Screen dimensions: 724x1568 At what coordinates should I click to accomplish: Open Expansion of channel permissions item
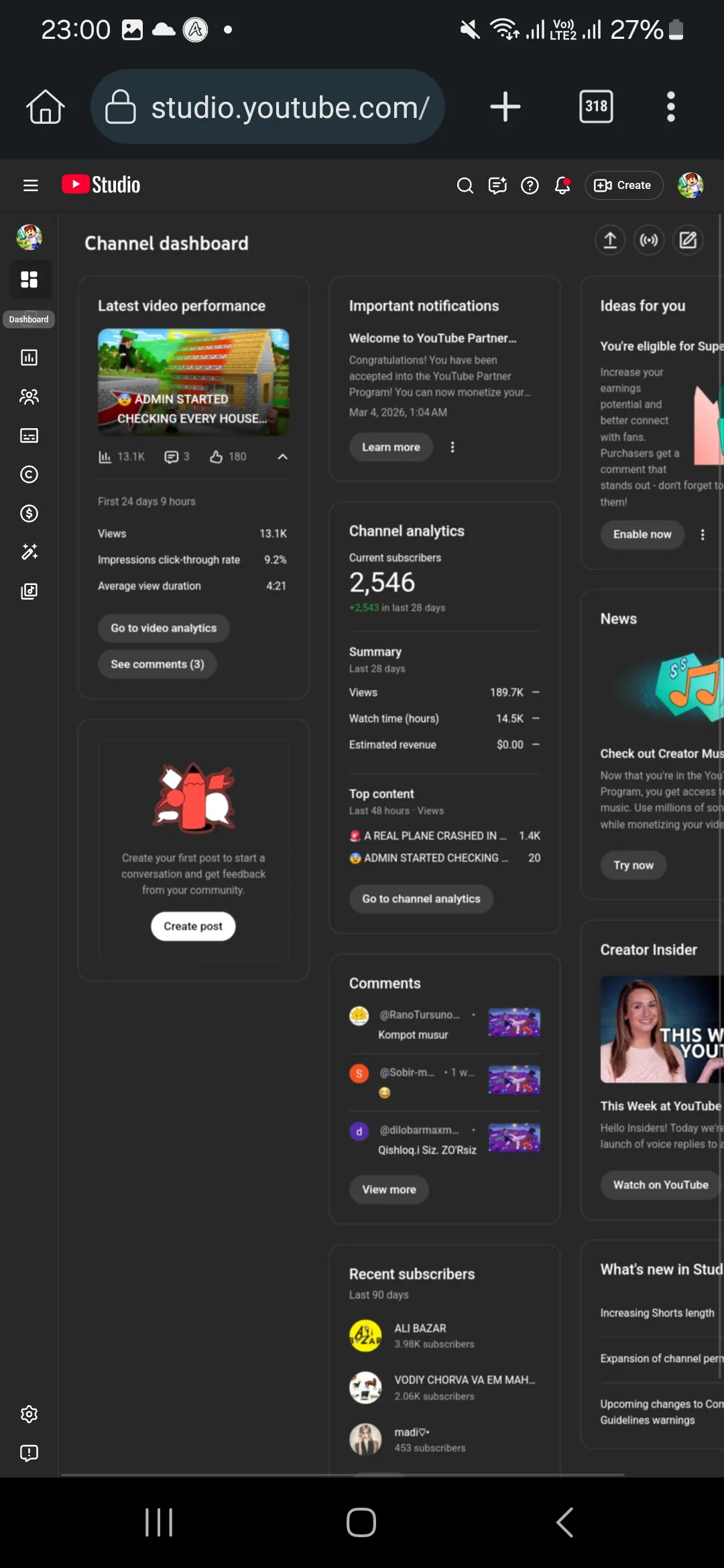(662, 1358)
